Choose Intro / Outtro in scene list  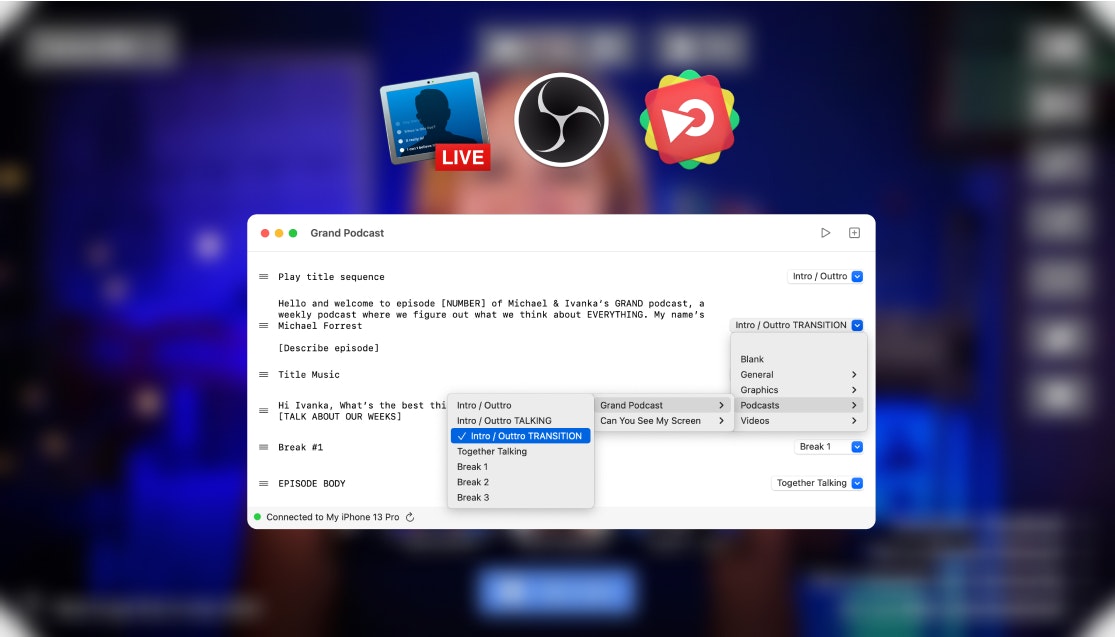pyautogui.click(x=521, y=405)
